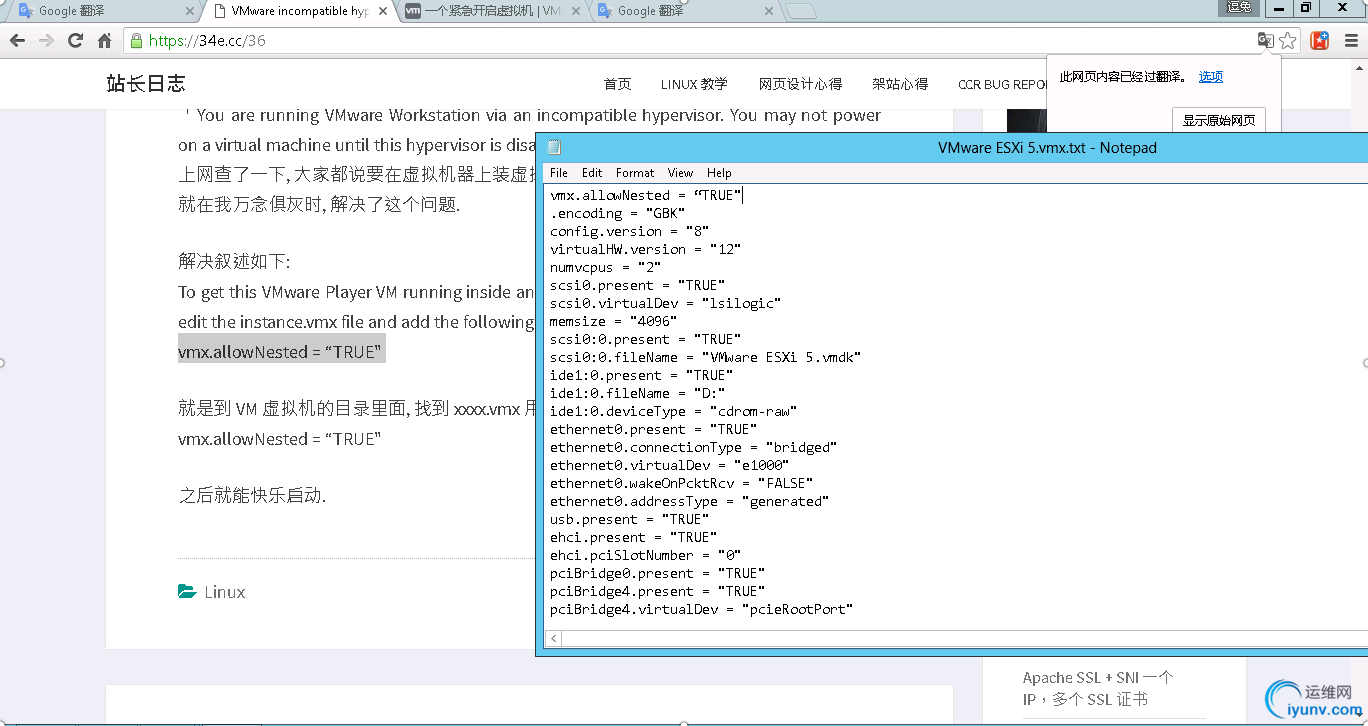
Task: Go back using the browser back arrow
Action: [x=17, y=41]
